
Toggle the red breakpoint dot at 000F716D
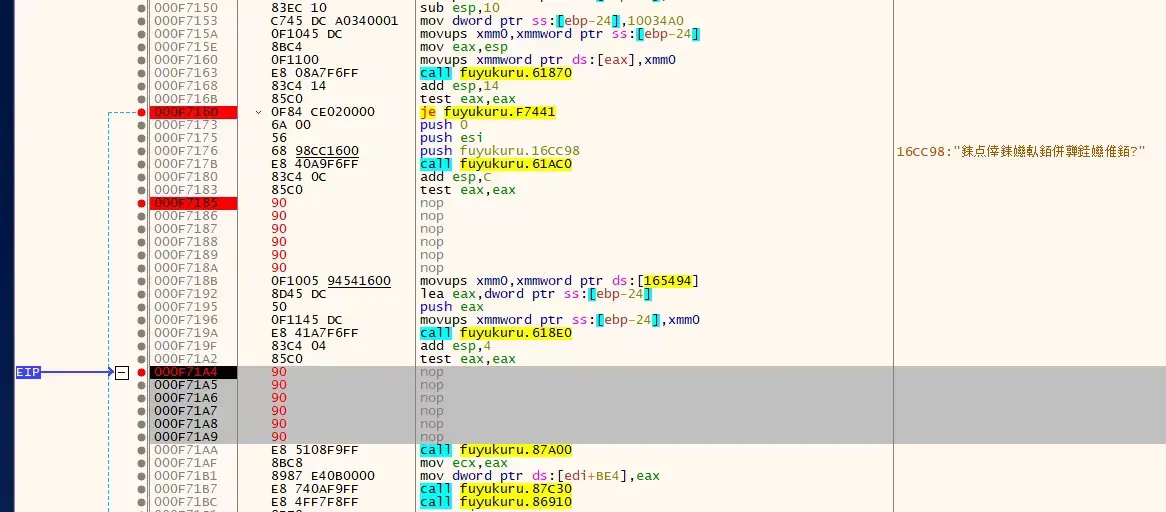[141, 112]
